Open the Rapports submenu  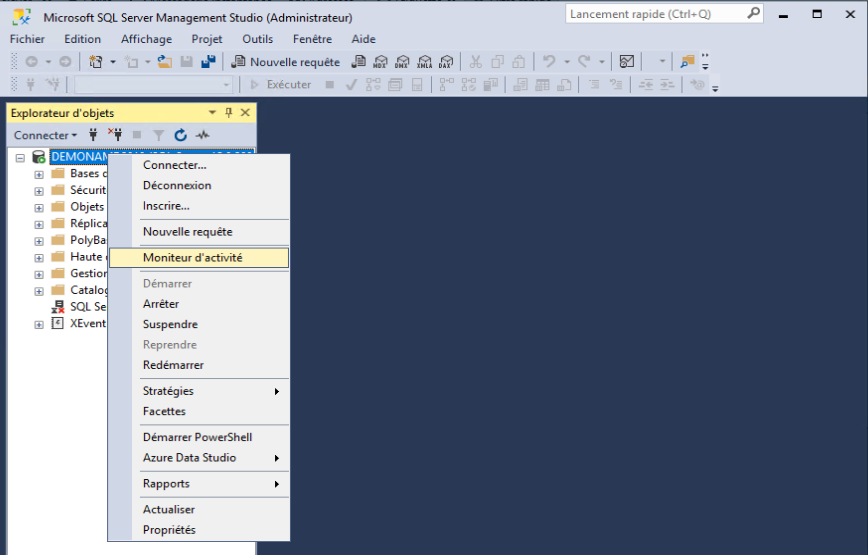coord(199,484)
